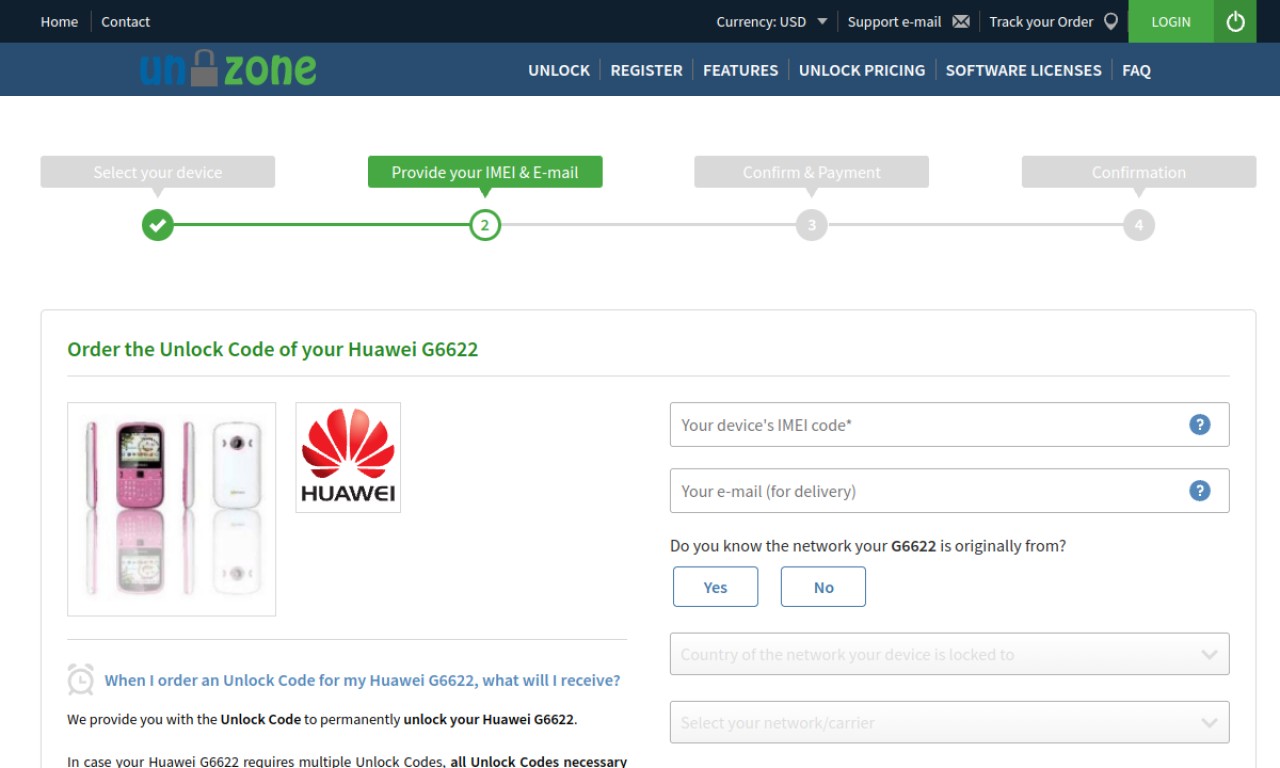Click the Support e-mail link text
1280x768 pixels.
point(894,21)
